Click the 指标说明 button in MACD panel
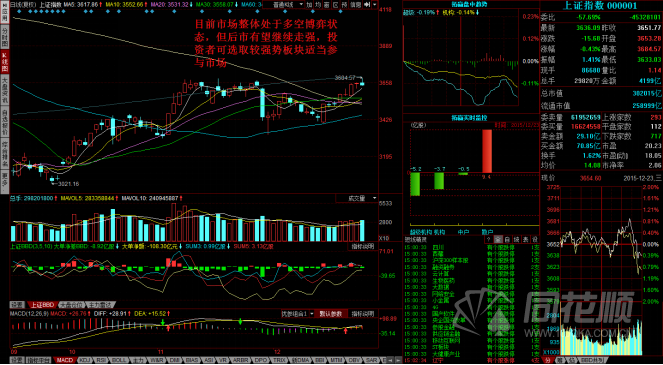Screen dimensions: 663x365 363,314
